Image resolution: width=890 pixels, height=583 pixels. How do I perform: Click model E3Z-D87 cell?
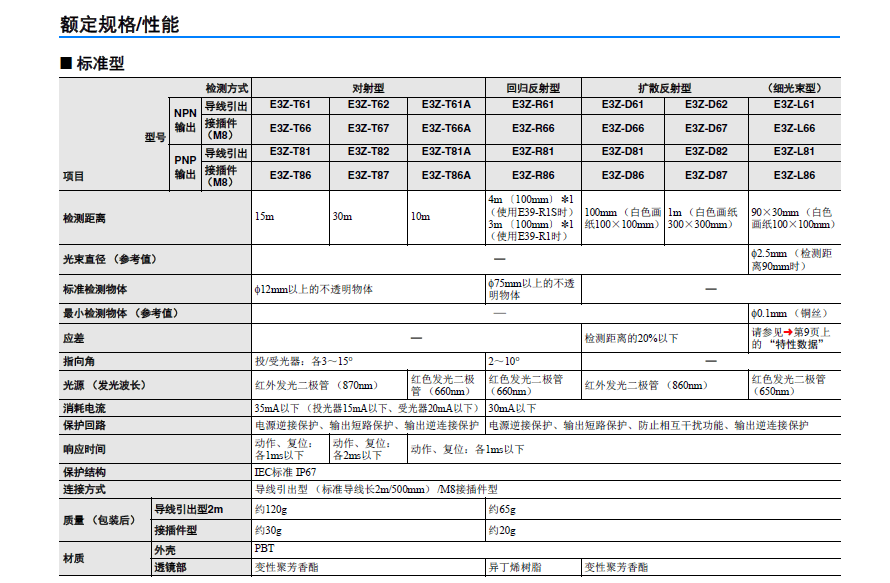coord(706,175)
